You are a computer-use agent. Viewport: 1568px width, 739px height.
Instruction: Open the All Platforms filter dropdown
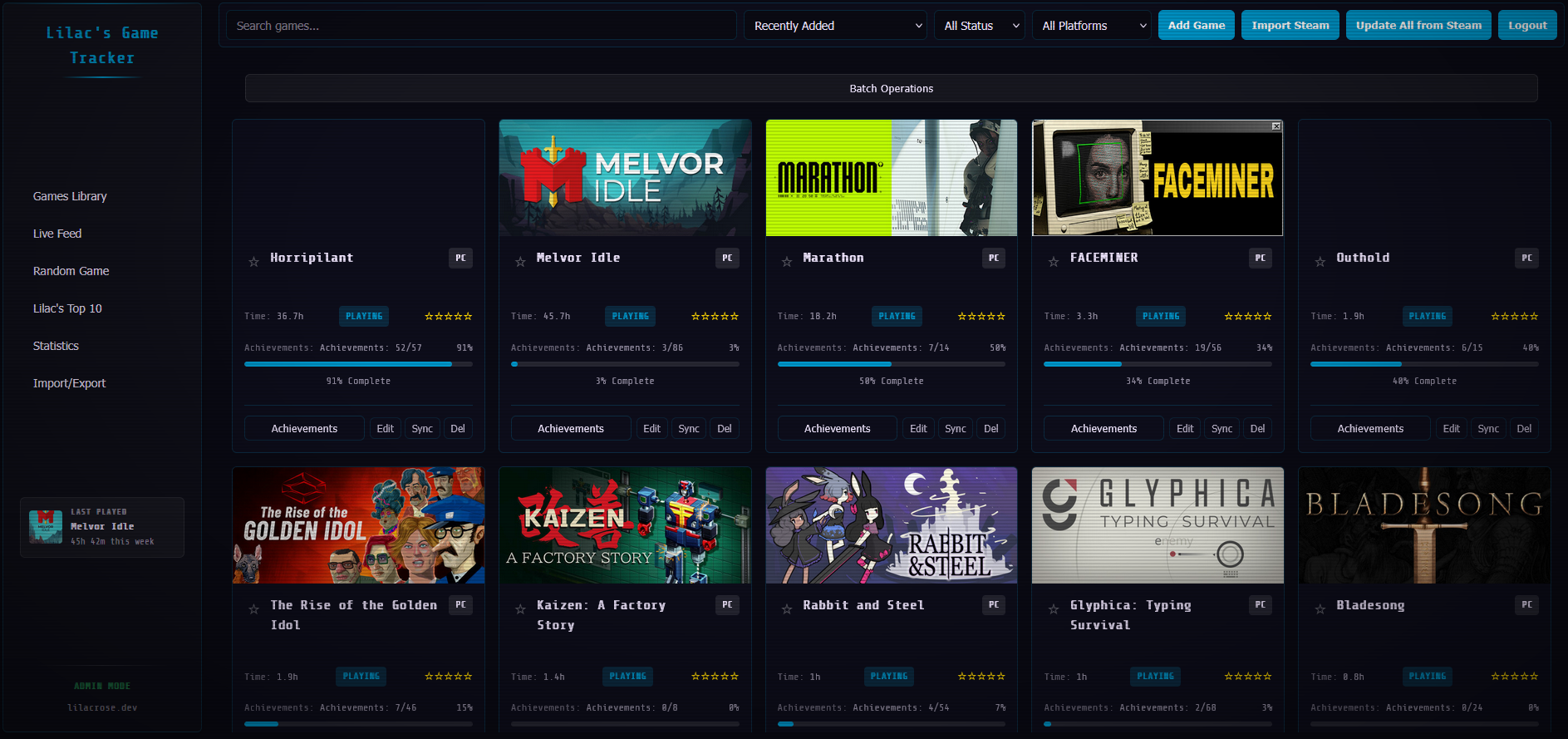[1091, 26]
